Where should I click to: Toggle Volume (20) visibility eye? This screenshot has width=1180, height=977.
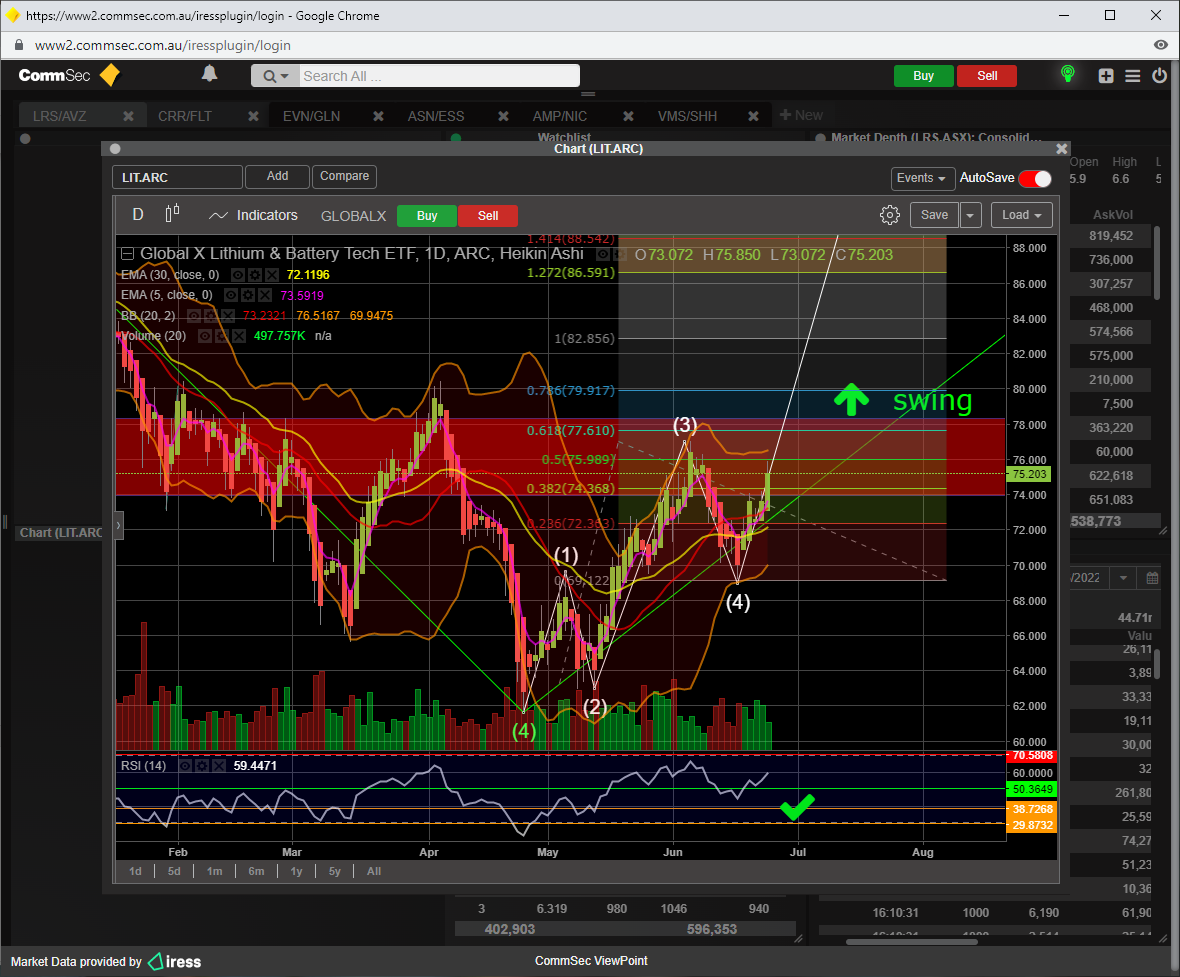click(x=204, y=336)
